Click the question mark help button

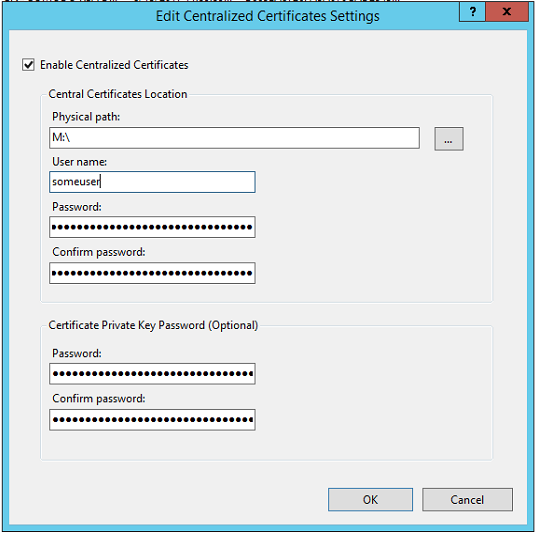pos(472,12)
